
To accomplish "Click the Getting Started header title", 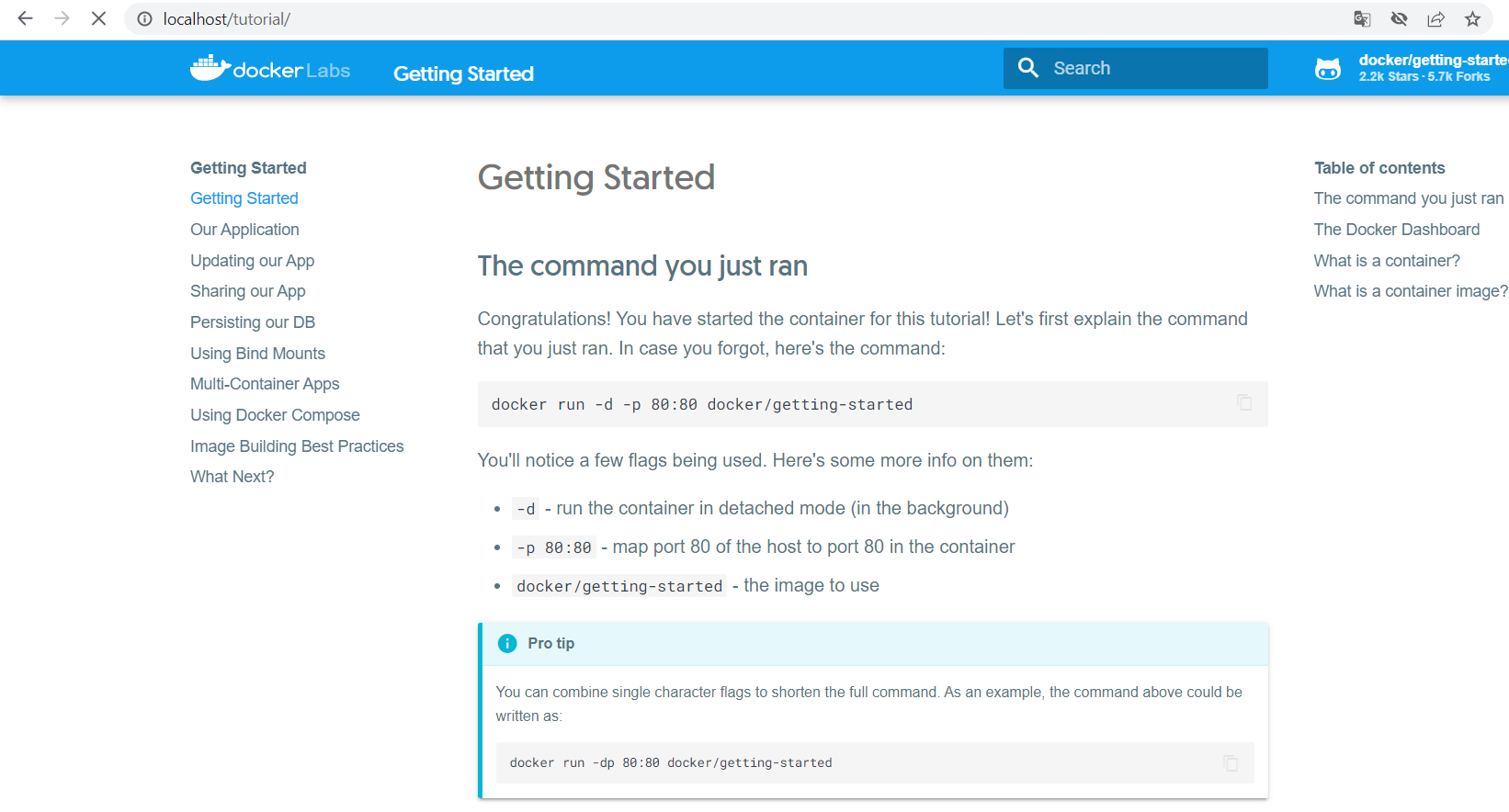I will tap(463, 73).
